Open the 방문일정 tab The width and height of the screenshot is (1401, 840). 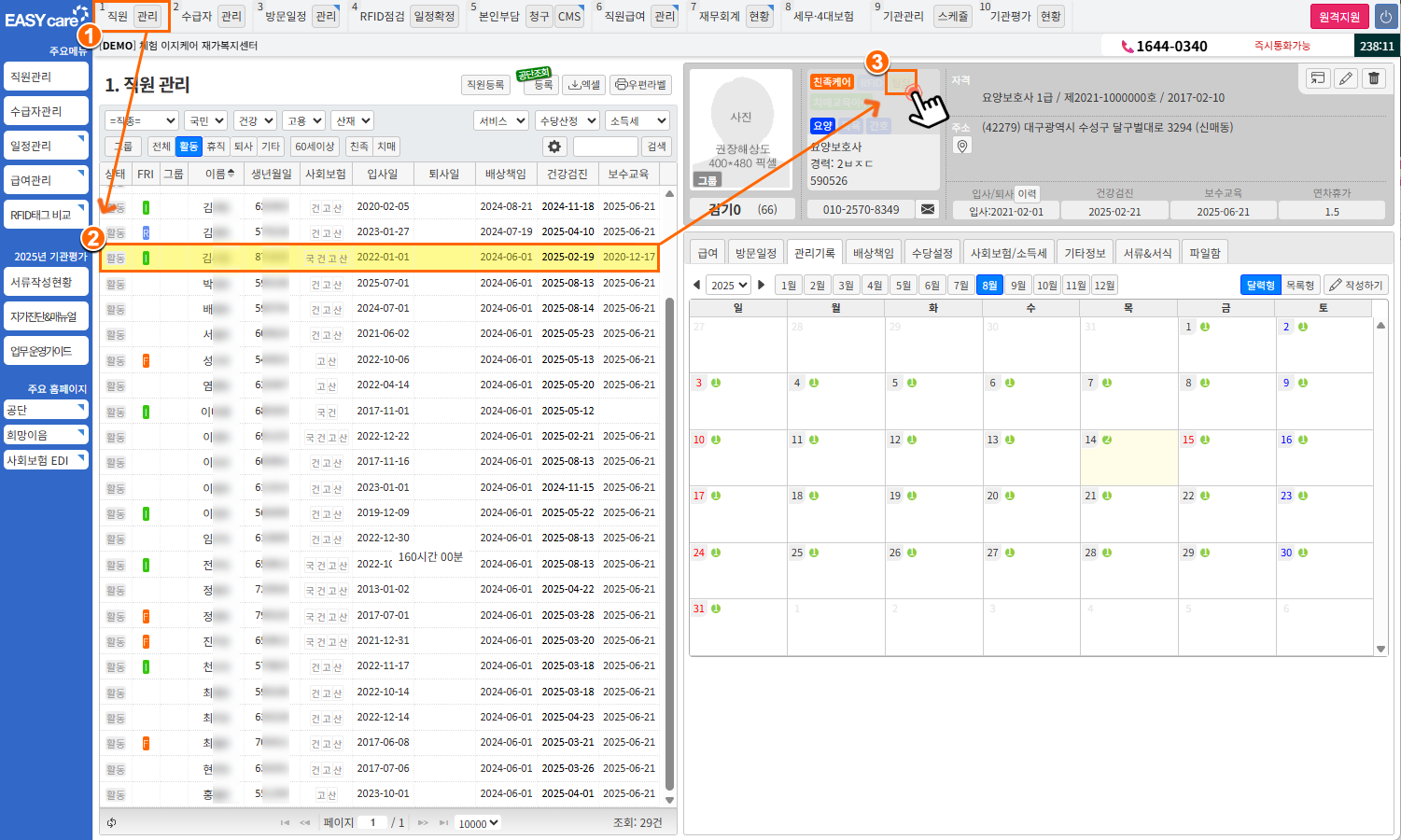point(755,253)
